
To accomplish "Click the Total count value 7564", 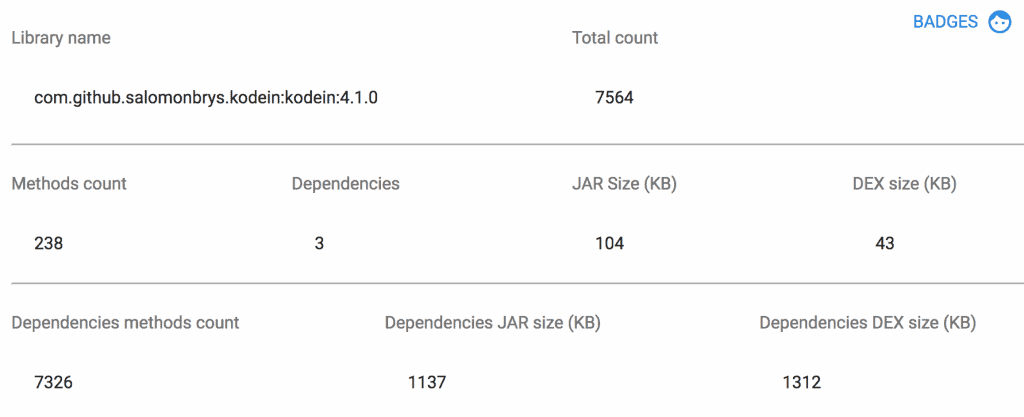I will [x=614, y=99].
